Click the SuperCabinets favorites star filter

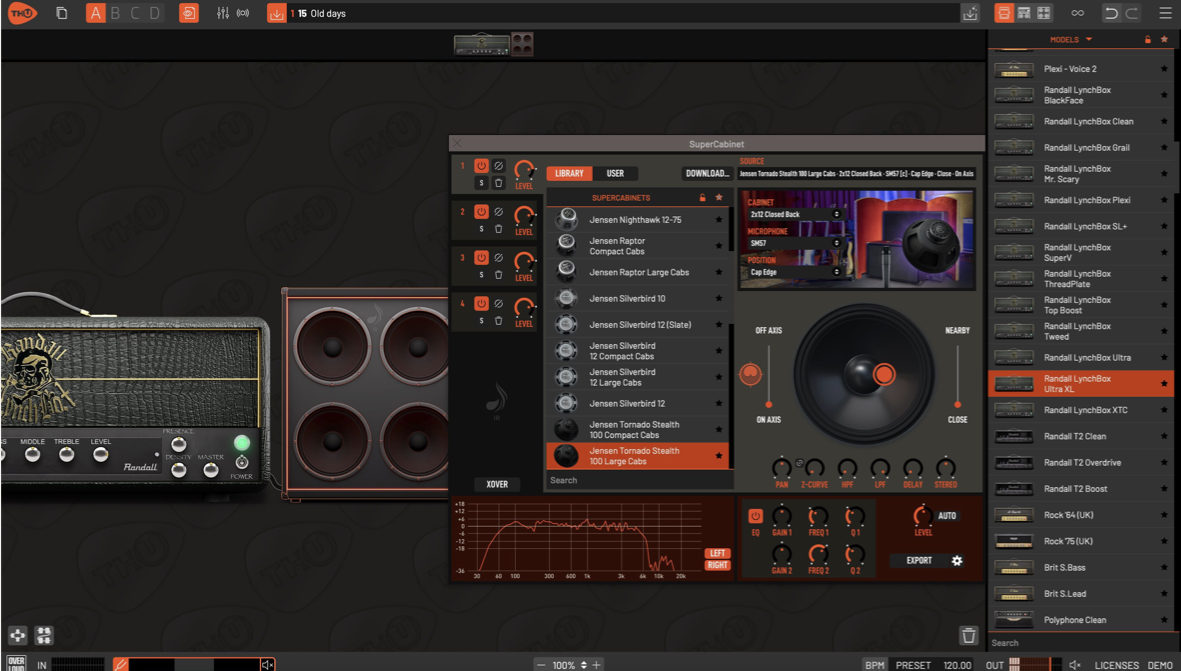pos(719,197)
